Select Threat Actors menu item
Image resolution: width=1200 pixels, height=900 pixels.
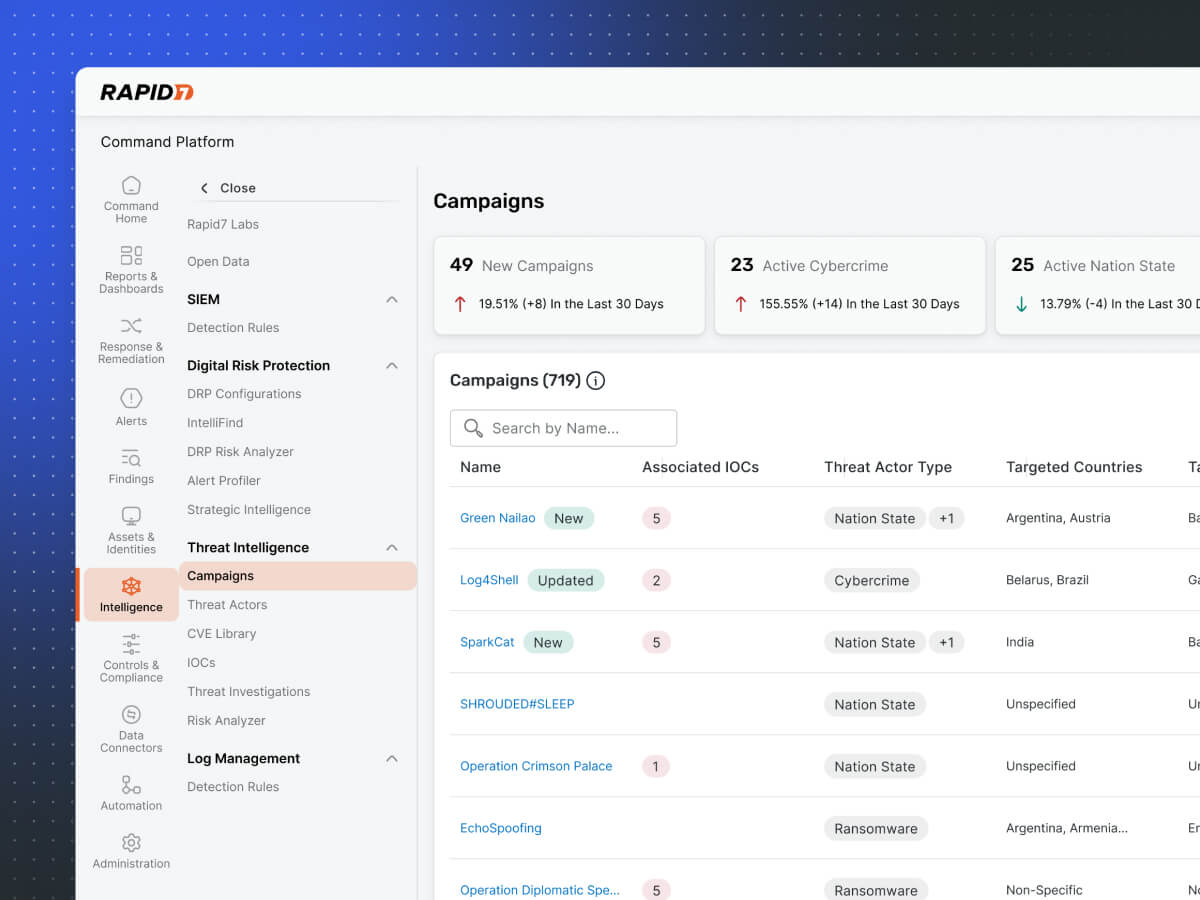pyautogui.click(x=227, y=605)
